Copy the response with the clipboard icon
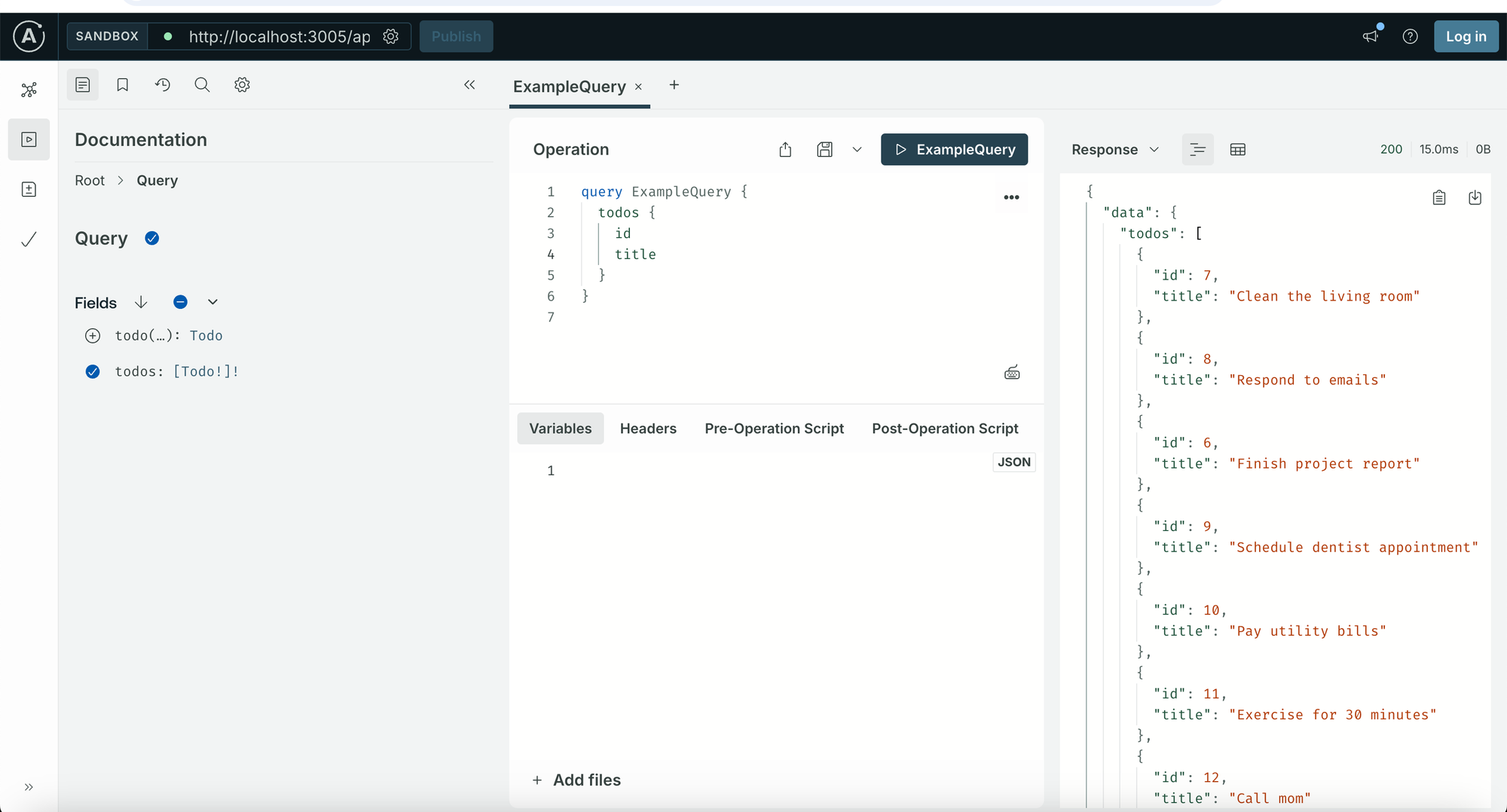This screenshot has height=812, width=1507. [x=1439, y=197]
